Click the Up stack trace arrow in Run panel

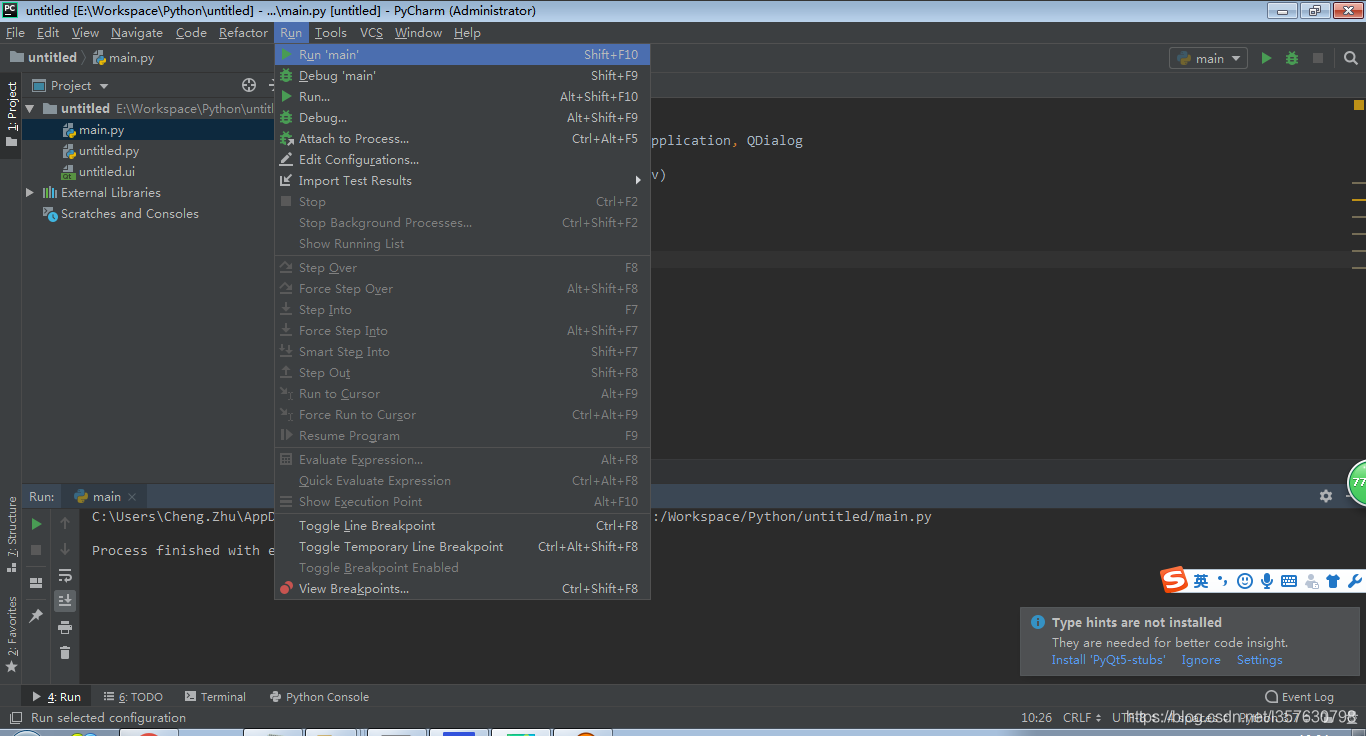65,523
